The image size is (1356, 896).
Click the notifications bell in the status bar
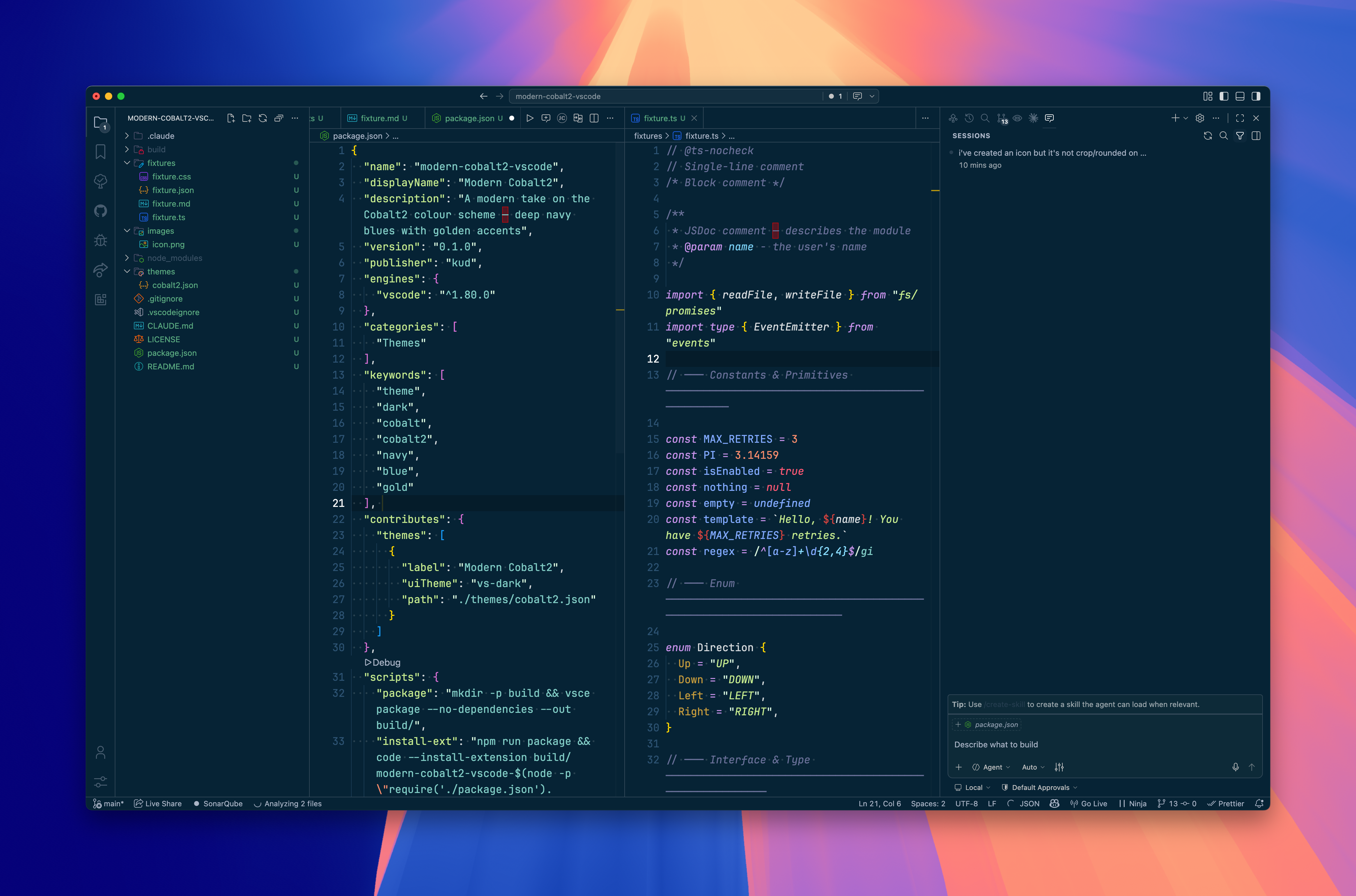pos(1259,804)
